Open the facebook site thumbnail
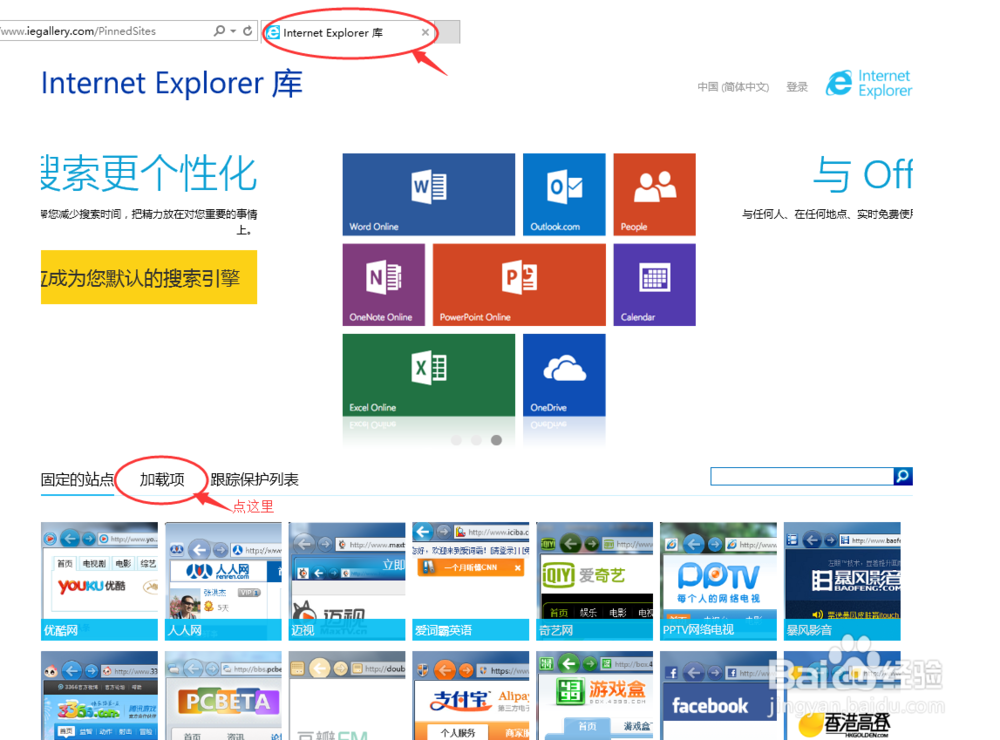Screen dimensions: 1000x740 point(718,695)
